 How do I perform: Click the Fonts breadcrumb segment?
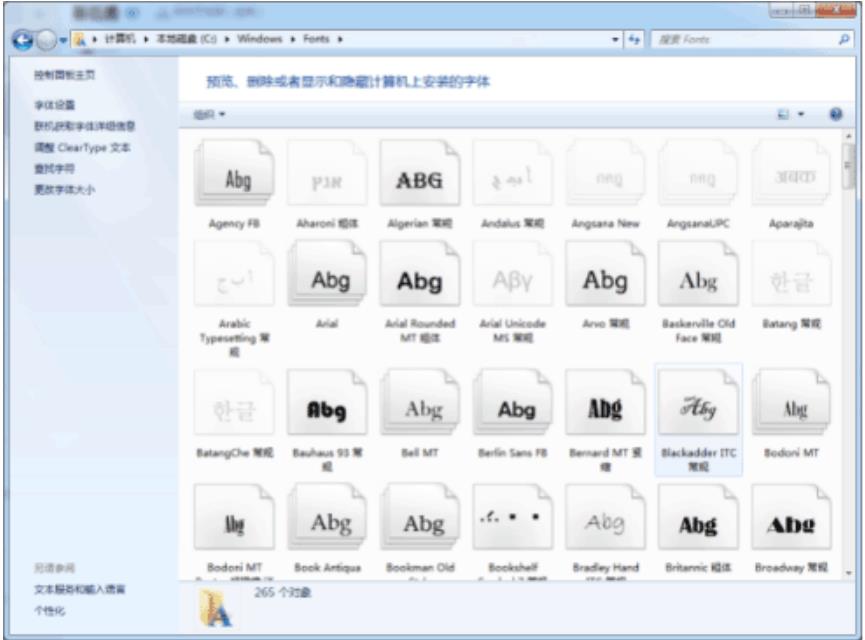(316, 39)
